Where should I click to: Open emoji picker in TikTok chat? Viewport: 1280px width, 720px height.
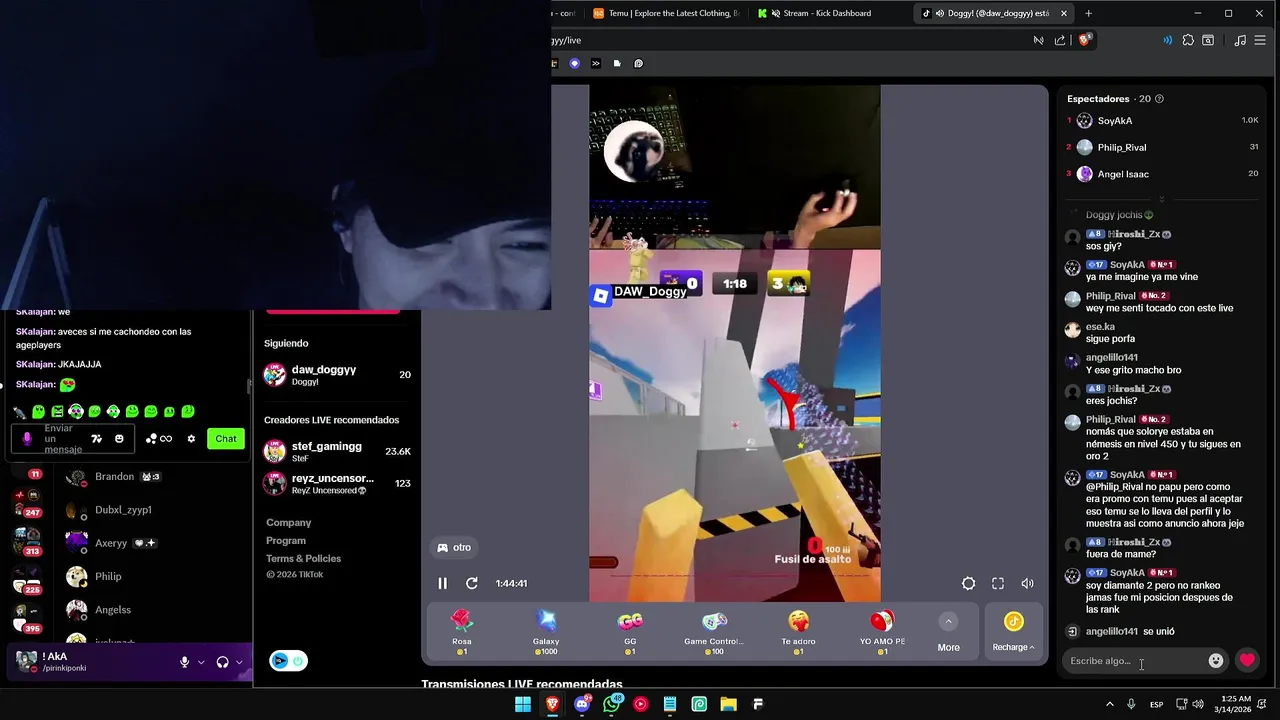click(1216, 661)
